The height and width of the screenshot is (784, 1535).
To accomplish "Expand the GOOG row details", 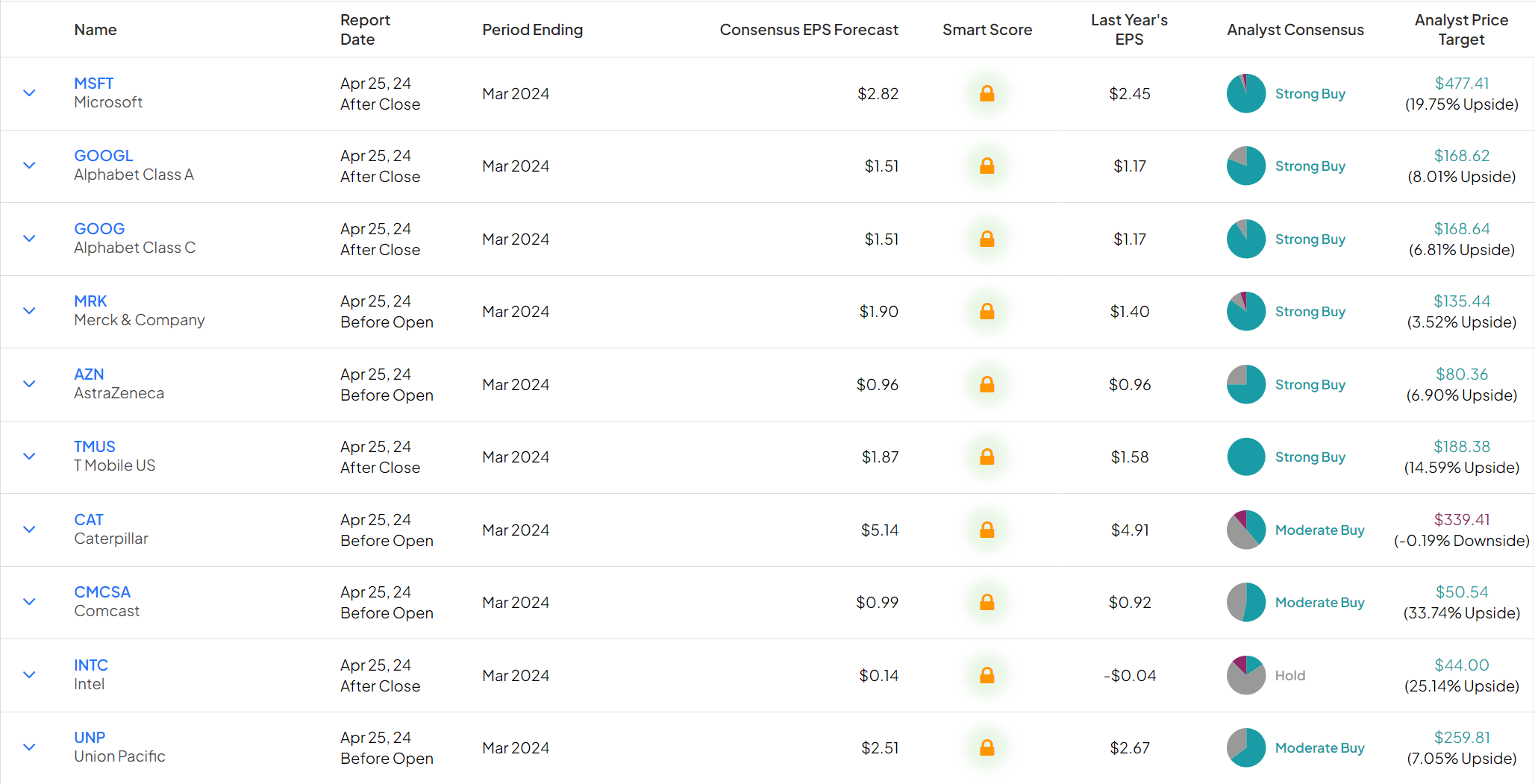I will pyautogui.click(x=29, y=239).
